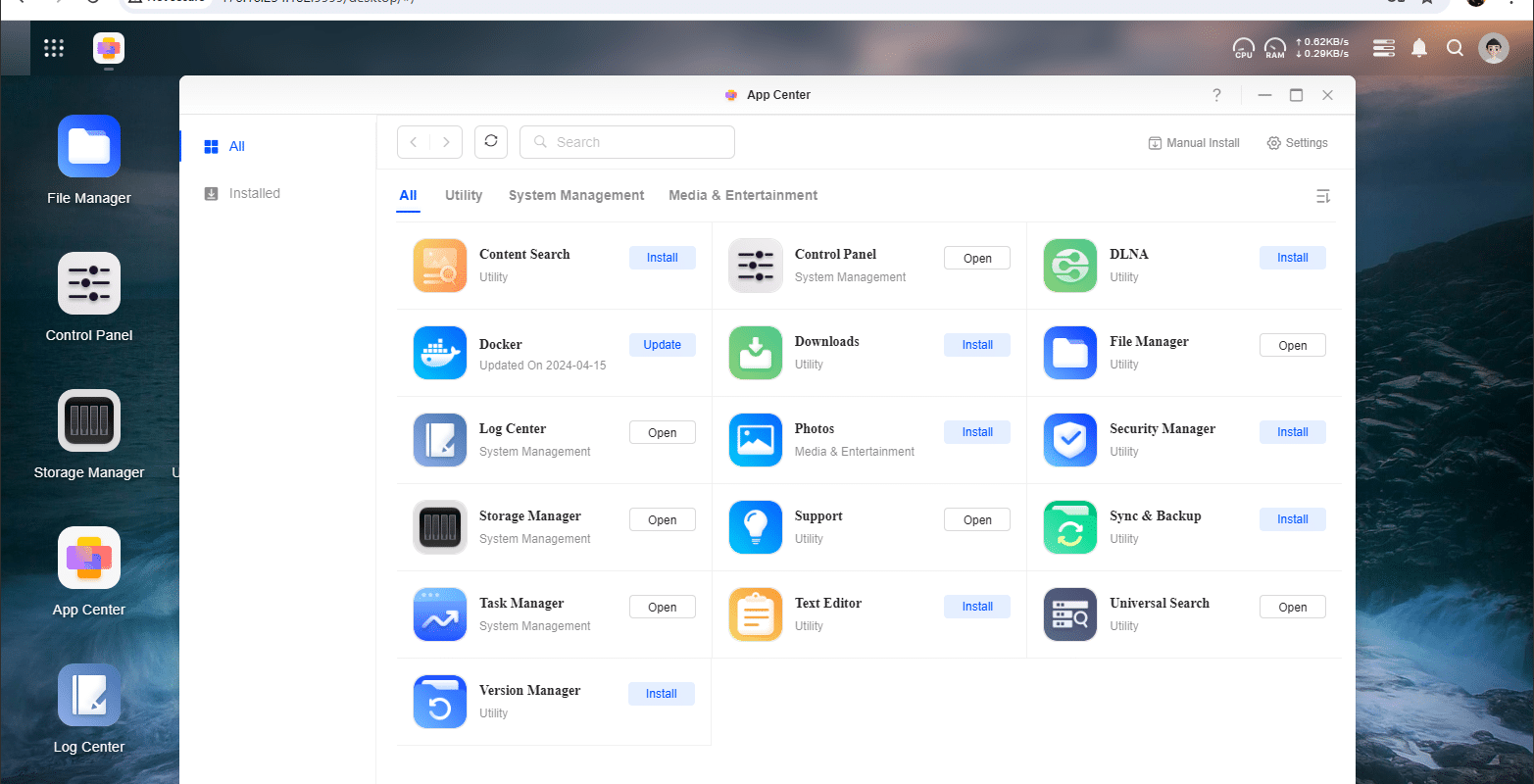Viewport: 1534px width, 784px height.
Task: Click the Support lightbulb icon
Action: tap(756, 527)
